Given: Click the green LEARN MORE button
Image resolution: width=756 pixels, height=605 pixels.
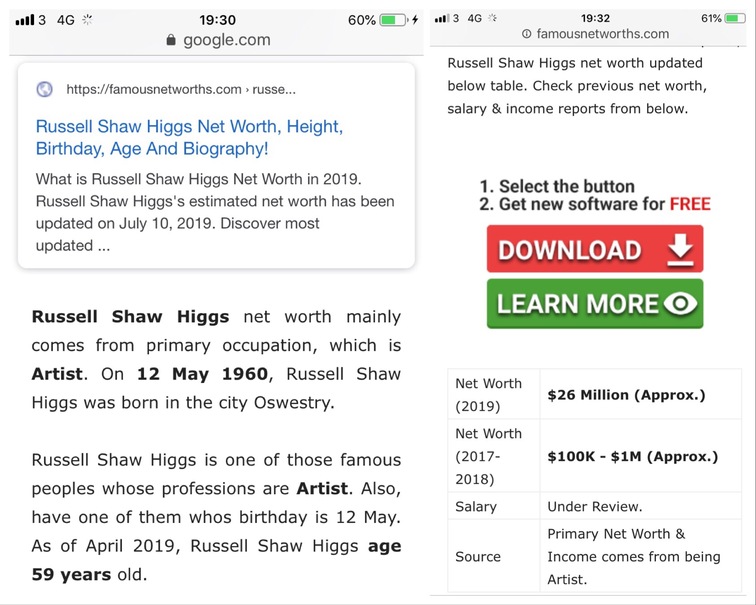Looking at the screenshot, I should tap(595, 304).
